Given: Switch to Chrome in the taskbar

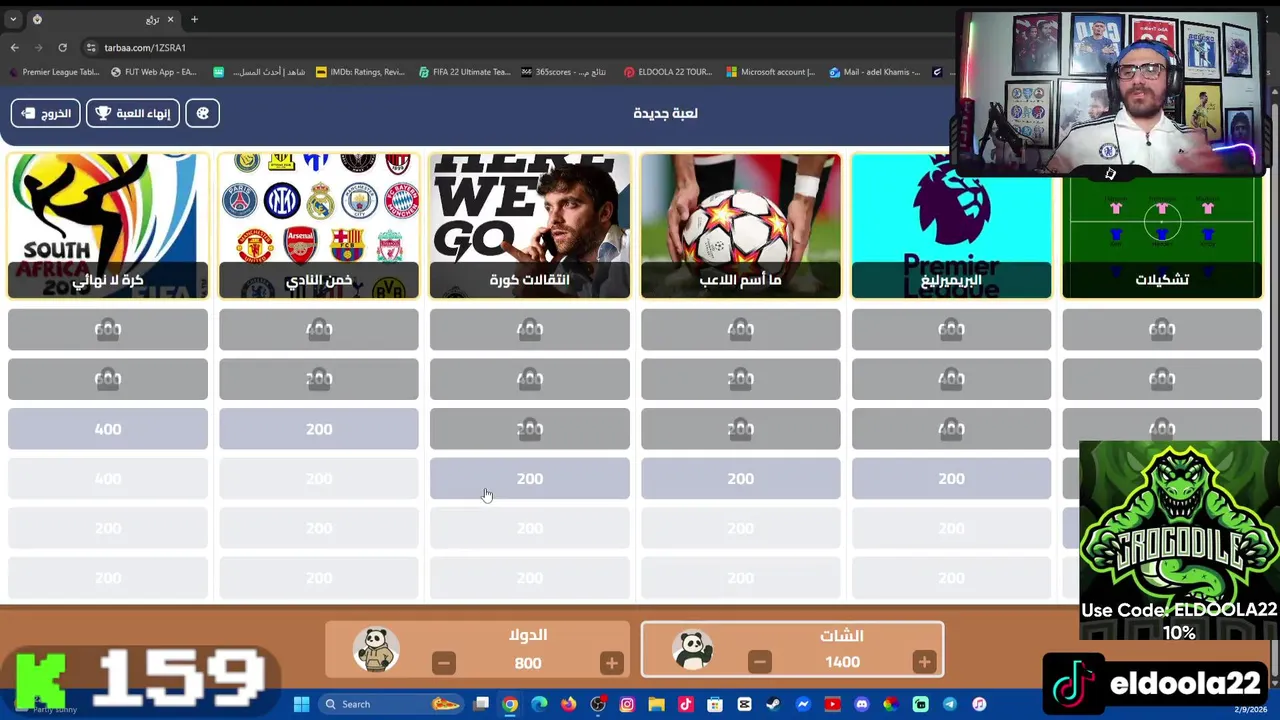Looking at the screenshot, I should [510, 704].
